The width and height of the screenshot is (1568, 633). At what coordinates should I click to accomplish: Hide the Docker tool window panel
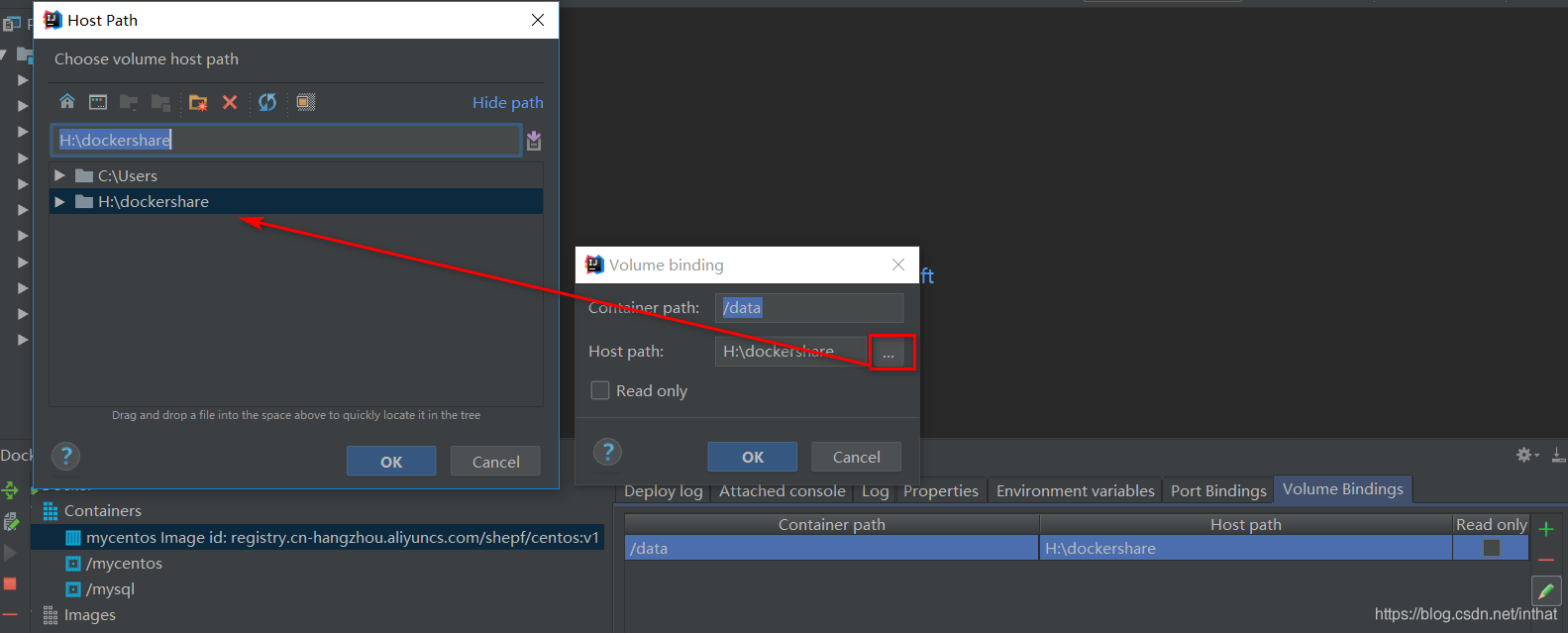point(1558,456)
